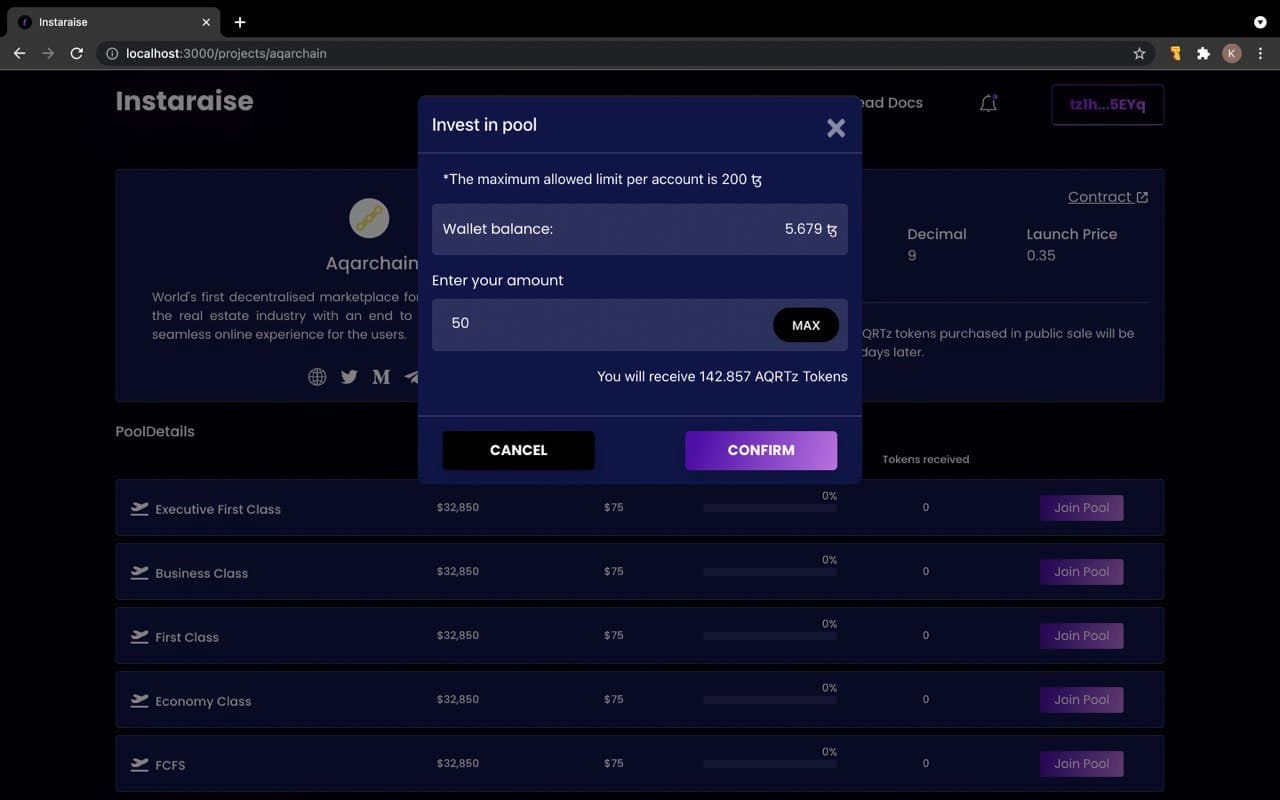Focus the amount input field
Image resolution: width=1280 pixels, height=800 pixels.
coord(640,324)
